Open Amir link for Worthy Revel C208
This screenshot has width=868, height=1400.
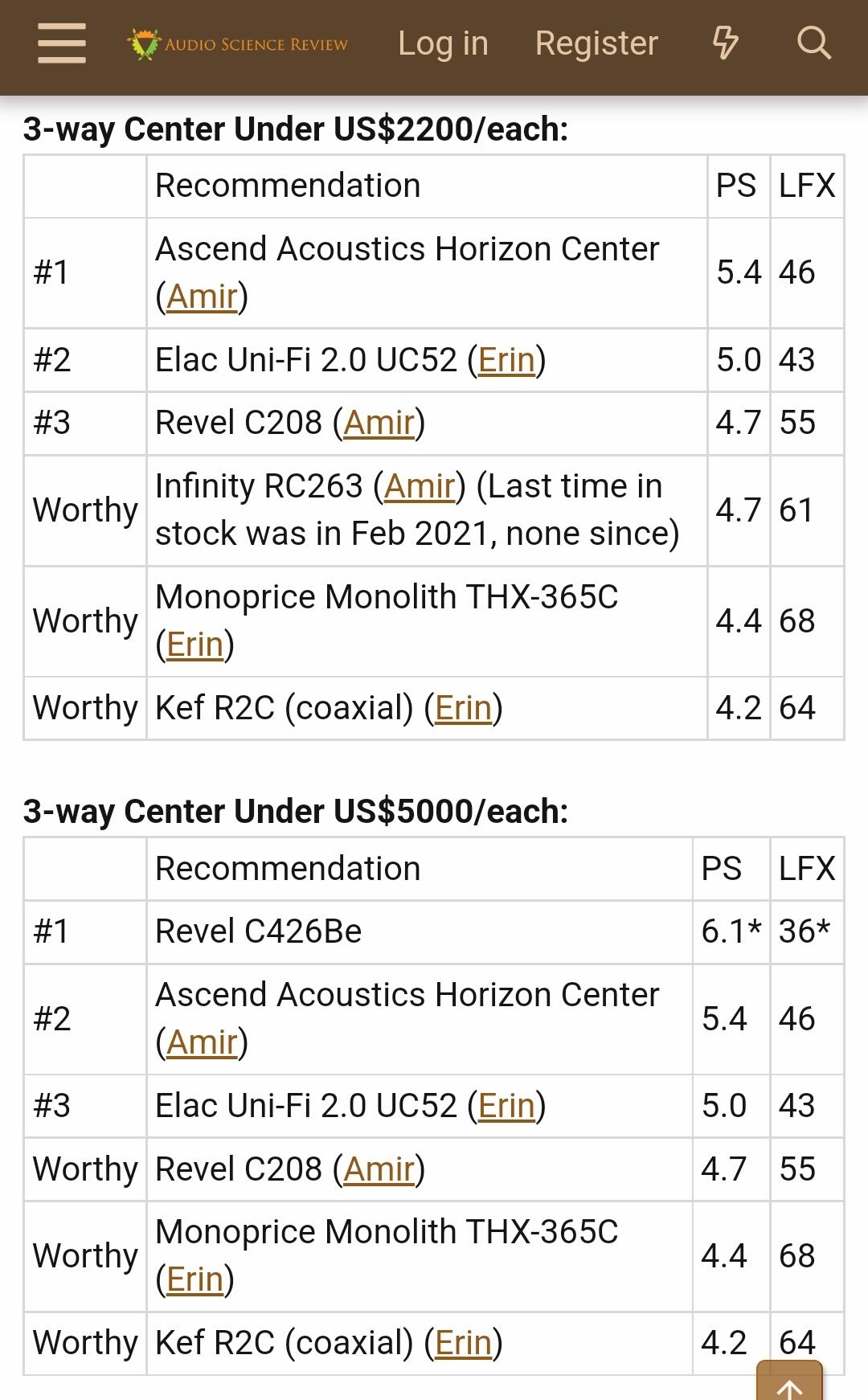point(379,1169)
